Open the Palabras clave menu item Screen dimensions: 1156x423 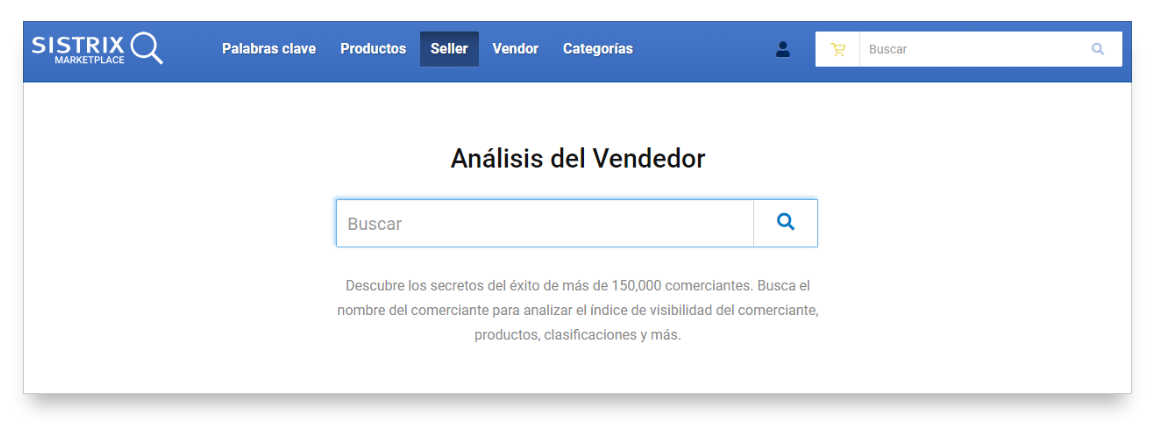point(268,49)
